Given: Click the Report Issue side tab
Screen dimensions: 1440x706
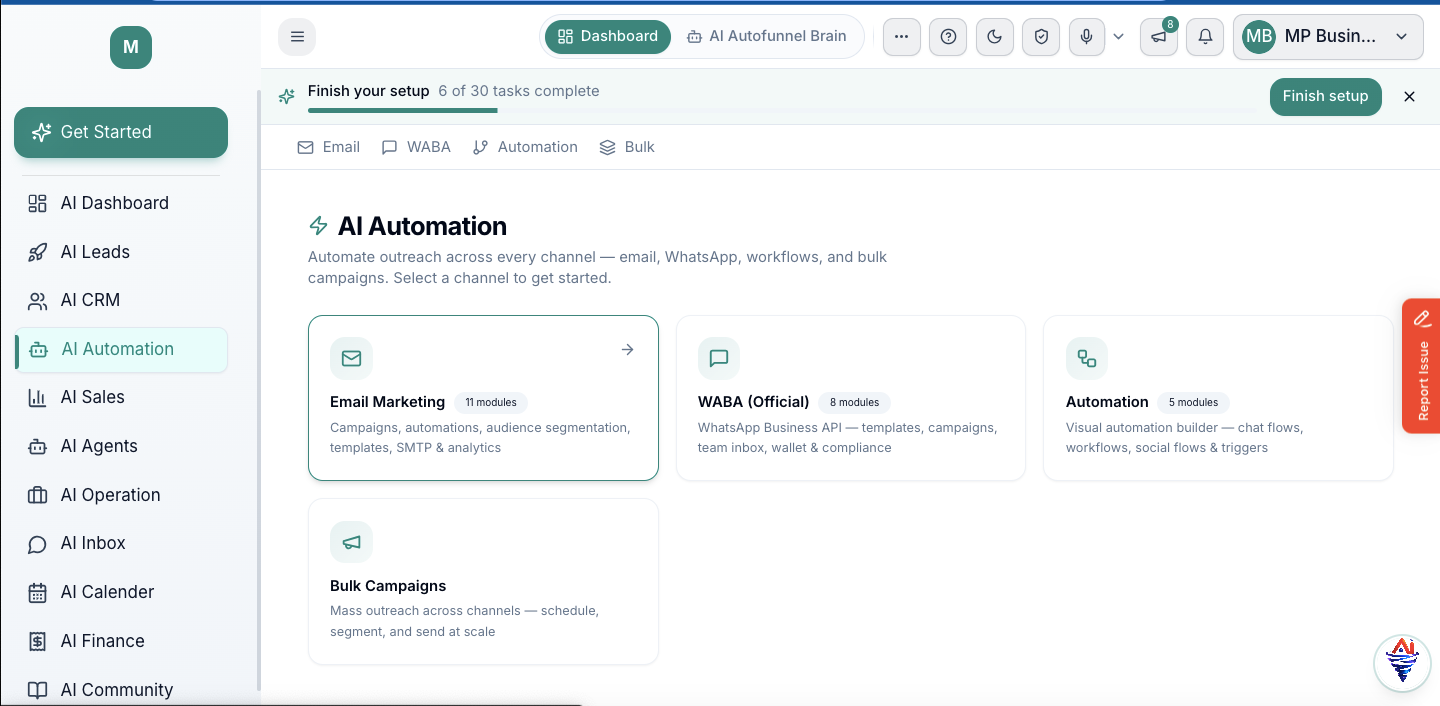Looking at the screenshot, I should (x=1421, y=366).
